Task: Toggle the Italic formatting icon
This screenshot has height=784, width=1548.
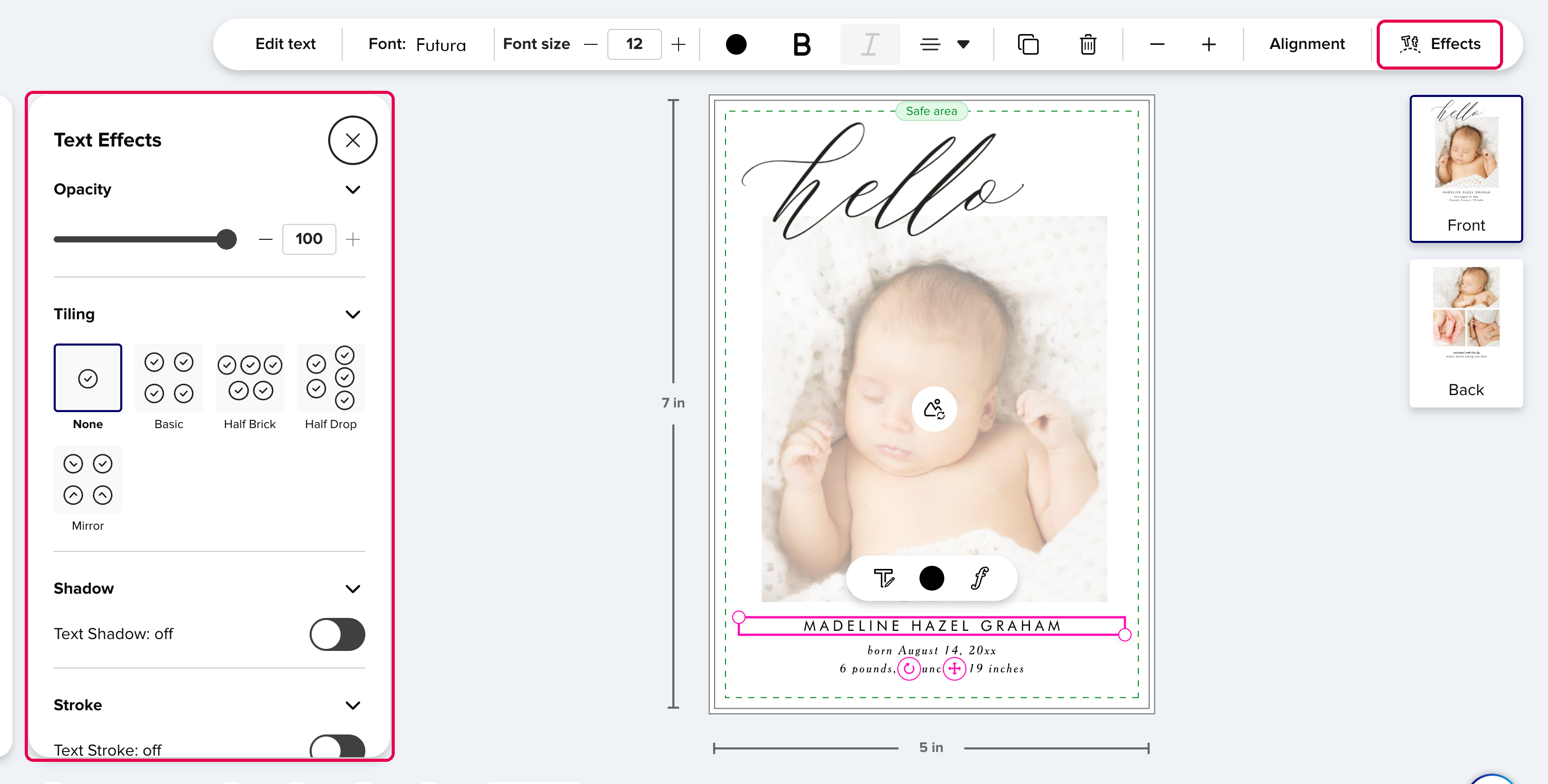Action: coord(869,44)
